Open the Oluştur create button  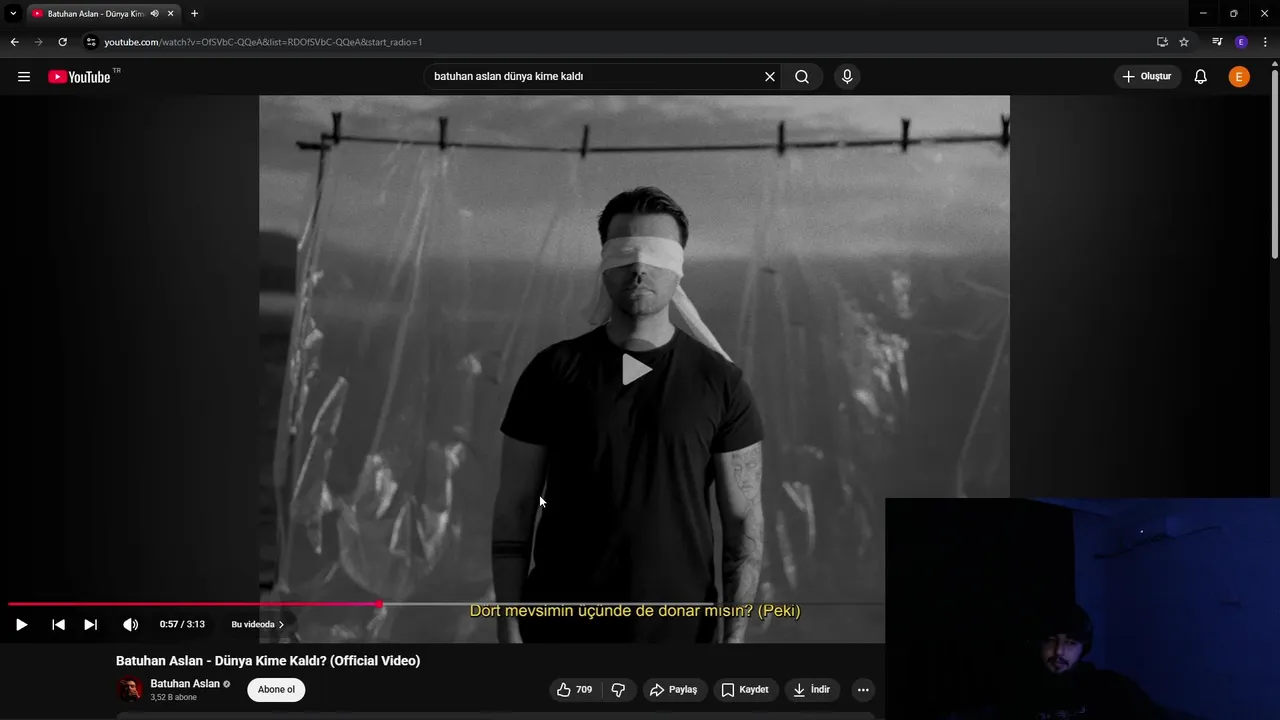click(1148, 77)
